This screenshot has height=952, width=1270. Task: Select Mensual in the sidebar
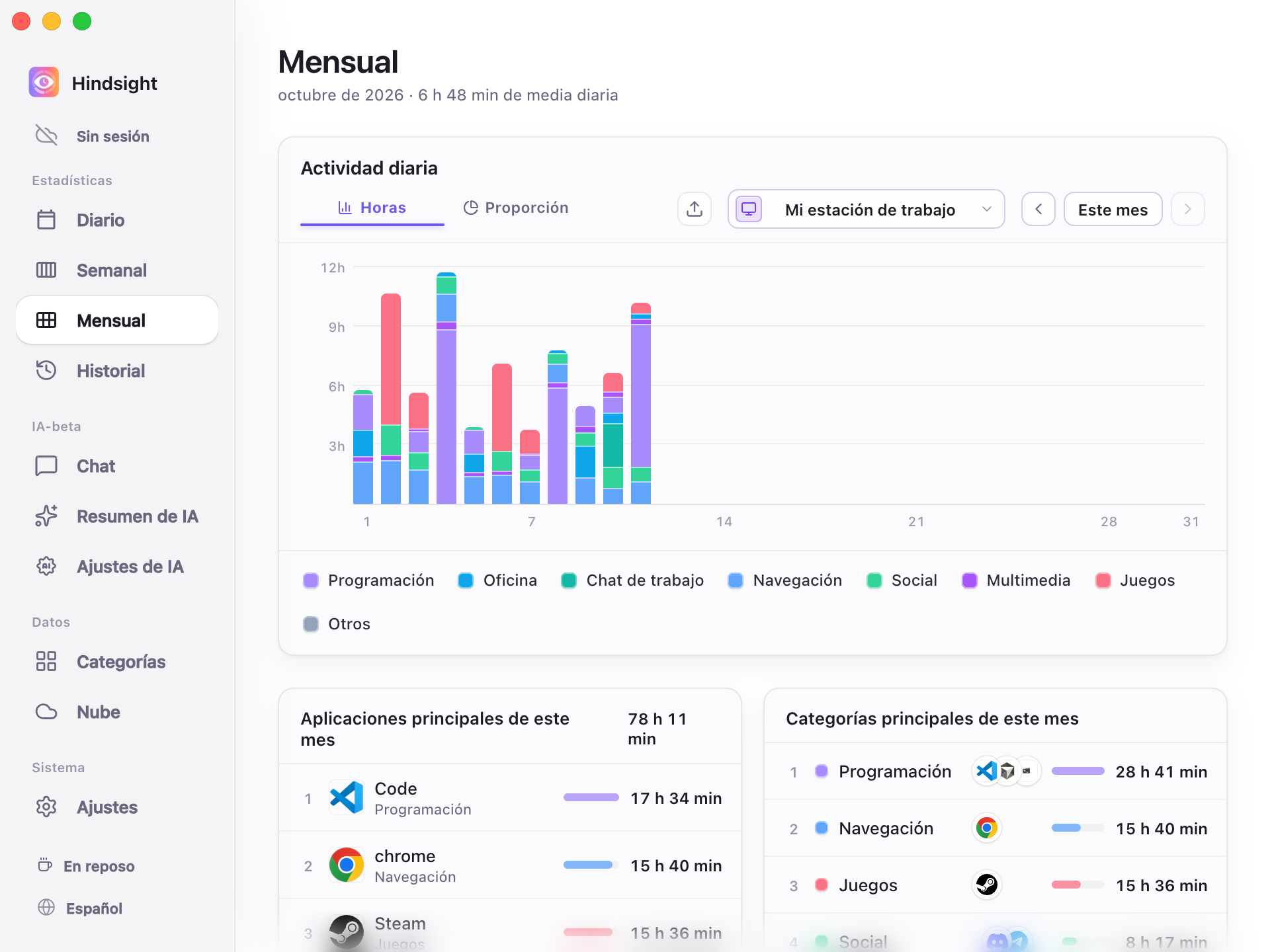click(x=117, y=321)
